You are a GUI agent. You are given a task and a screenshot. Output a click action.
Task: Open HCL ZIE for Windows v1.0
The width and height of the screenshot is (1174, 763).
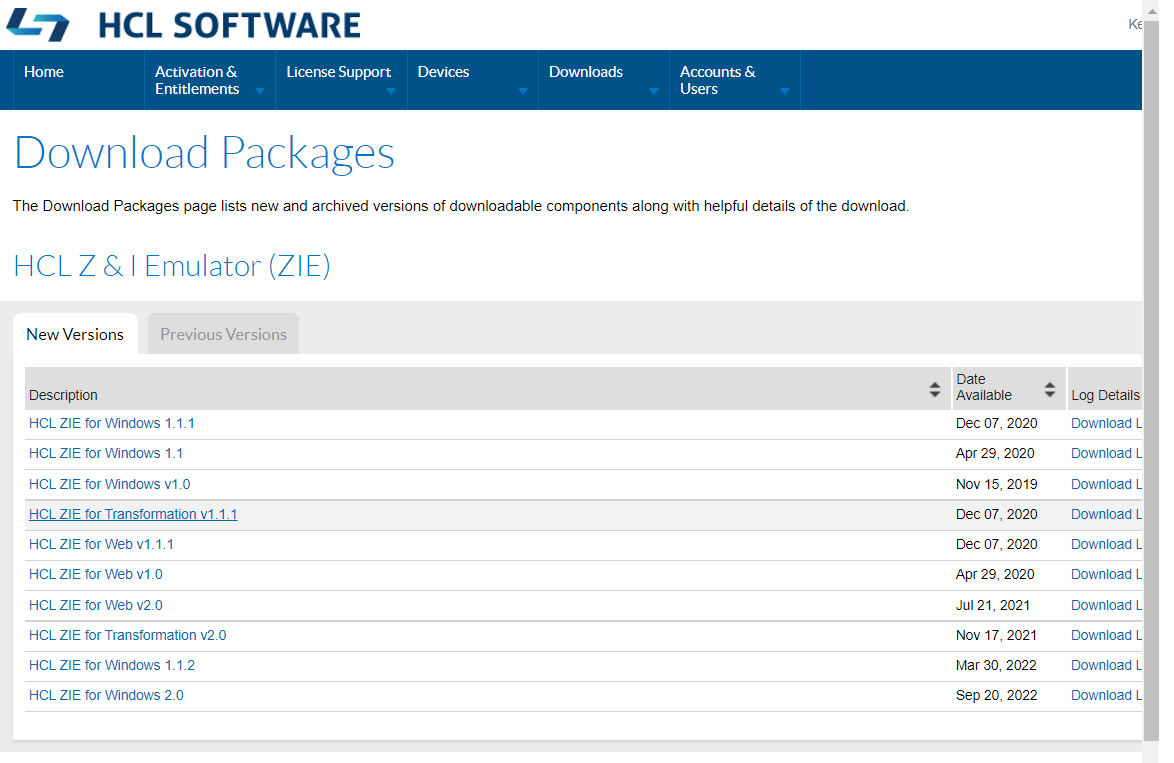(x=109, y=483)
